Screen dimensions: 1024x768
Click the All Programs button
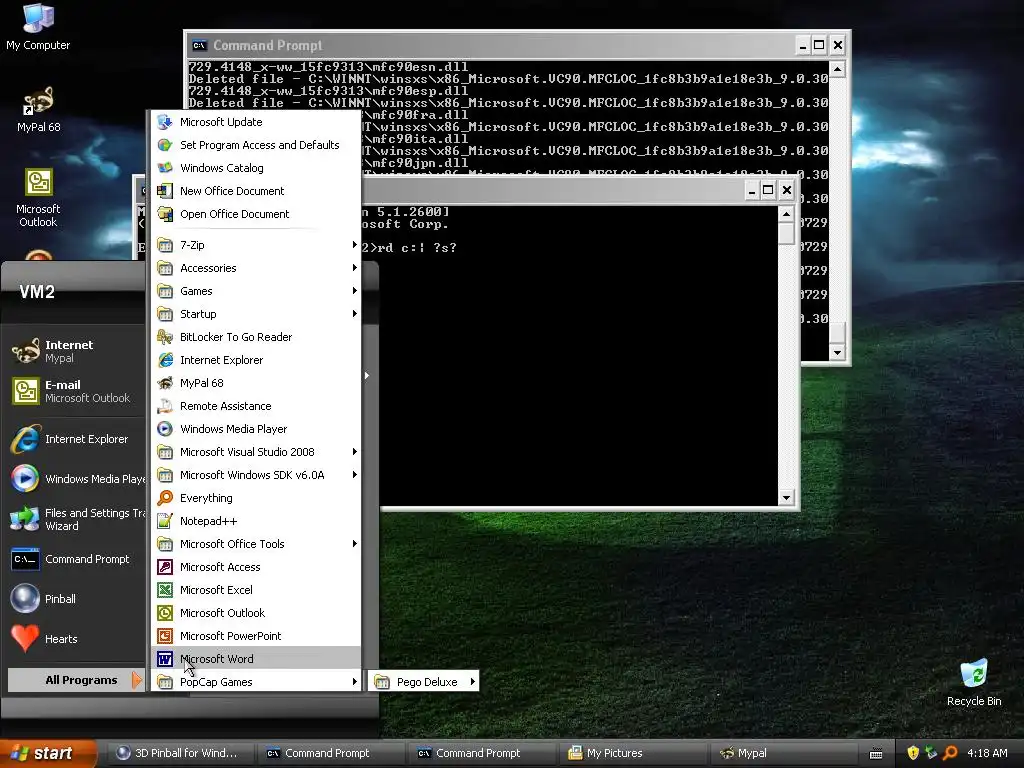coord(75,680)
